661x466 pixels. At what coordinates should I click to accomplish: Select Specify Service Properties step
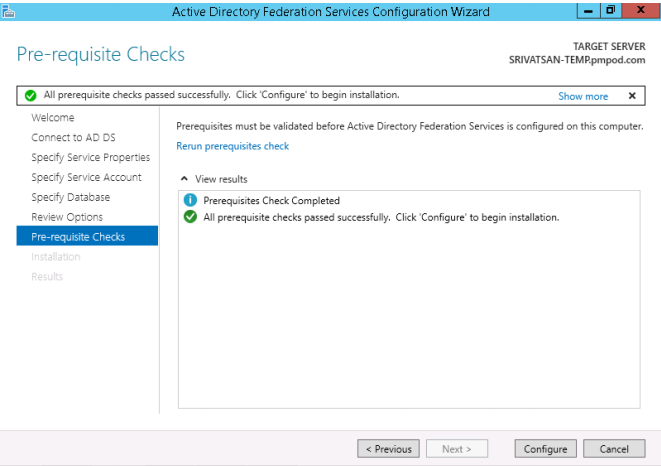pyautogui.click(x=90, y=157)
